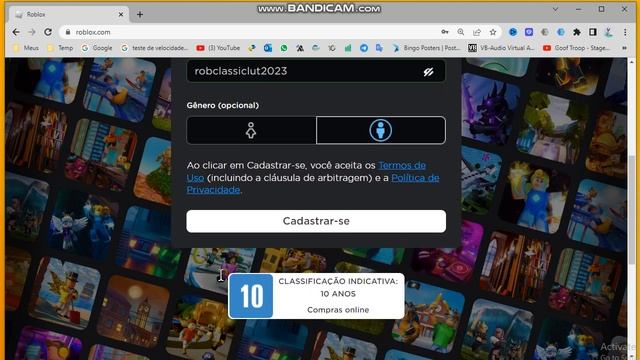The image size is (640, 360).
Task: Click the Cadastrar-se button
Action: 316,221
